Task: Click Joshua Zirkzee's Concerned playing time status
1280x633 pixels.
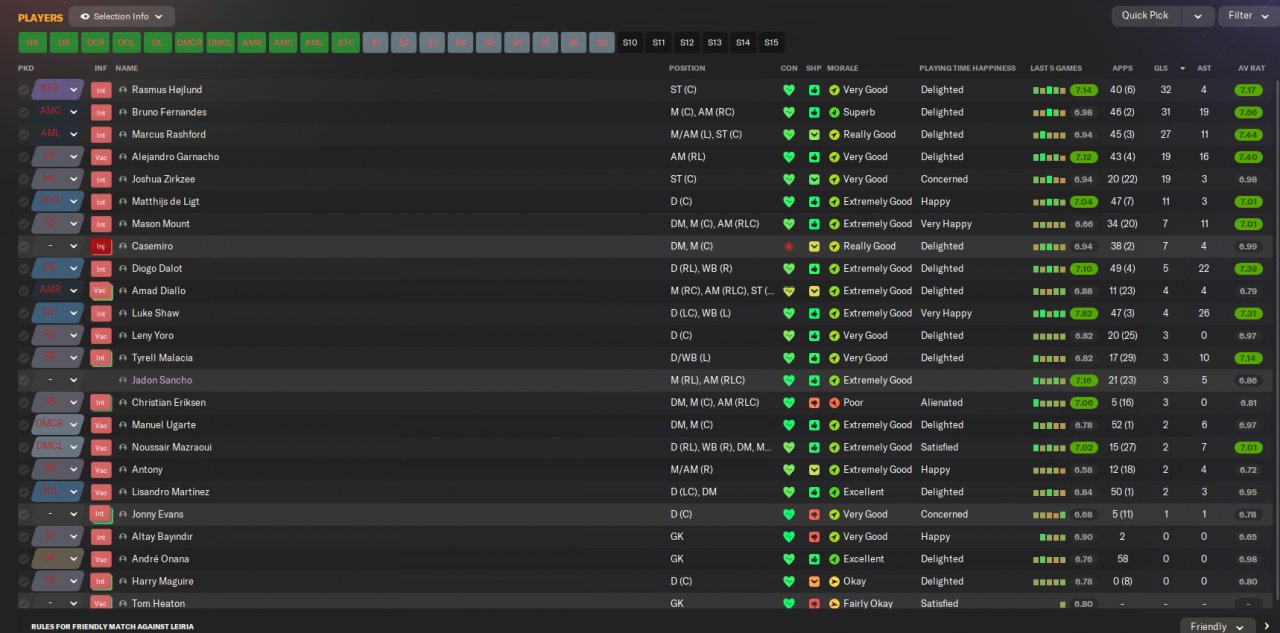Action: point(944,179)
